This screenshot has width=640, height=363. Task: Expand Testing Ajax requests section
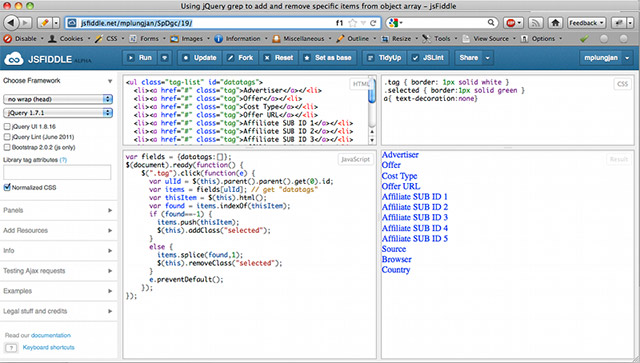pyautogui.click(x=58, y=271)
